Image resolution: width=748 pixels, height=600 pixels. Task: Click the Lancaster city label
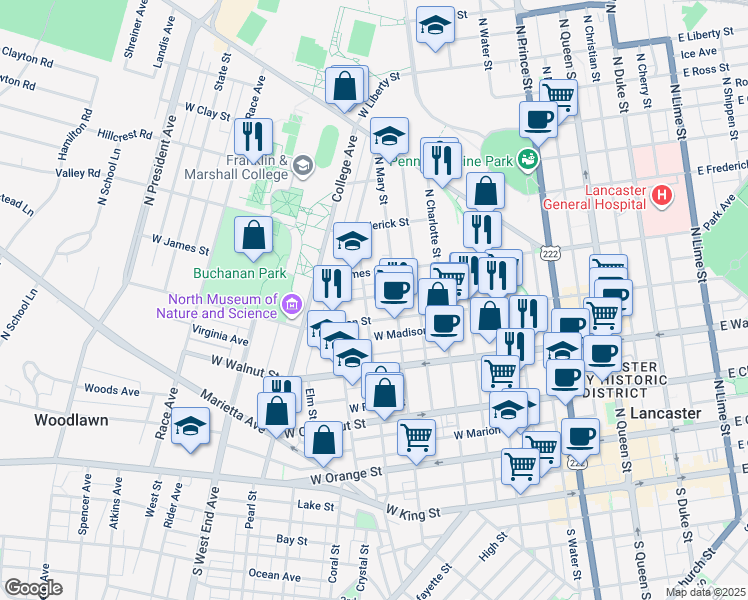[x=665, y=413]
